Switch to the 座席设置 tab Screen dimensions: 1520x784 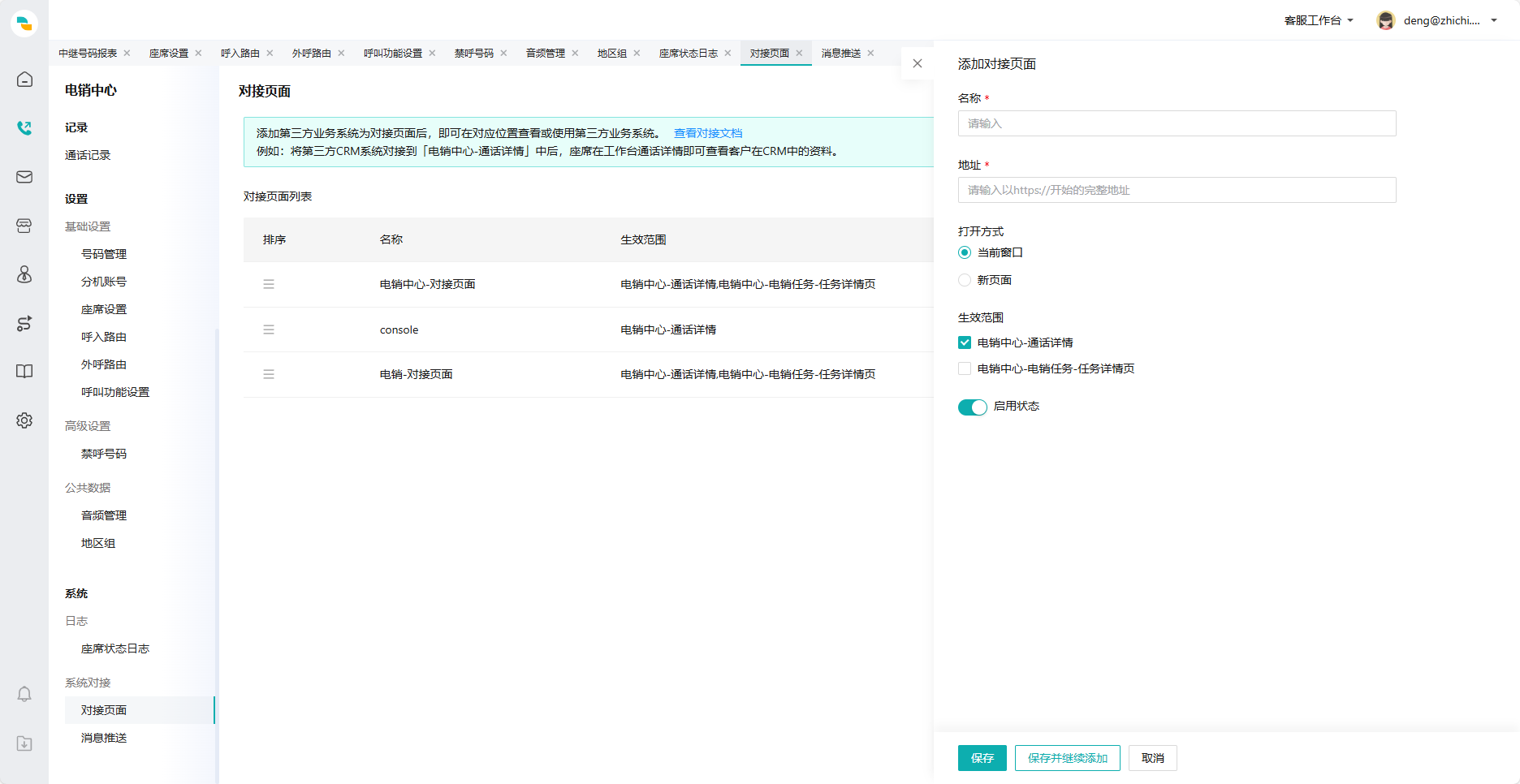[x=169, y=53]
